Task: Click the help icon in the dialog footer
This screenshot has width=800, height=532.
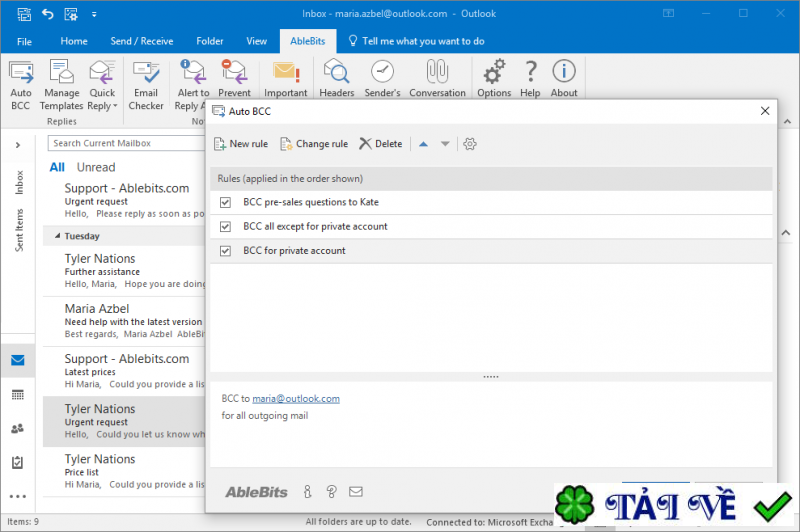Action: pyautogui.click(x=331, y=492)
